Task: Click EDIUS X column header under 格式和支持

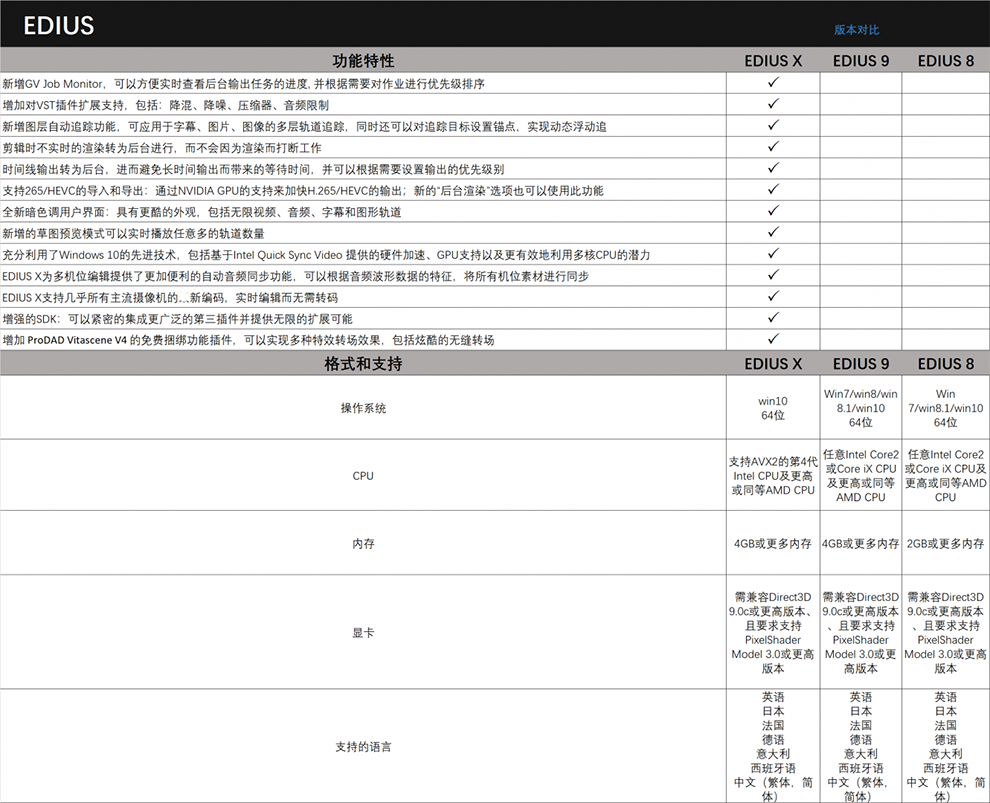Action: pyautogui.click(x=773, y=364)
